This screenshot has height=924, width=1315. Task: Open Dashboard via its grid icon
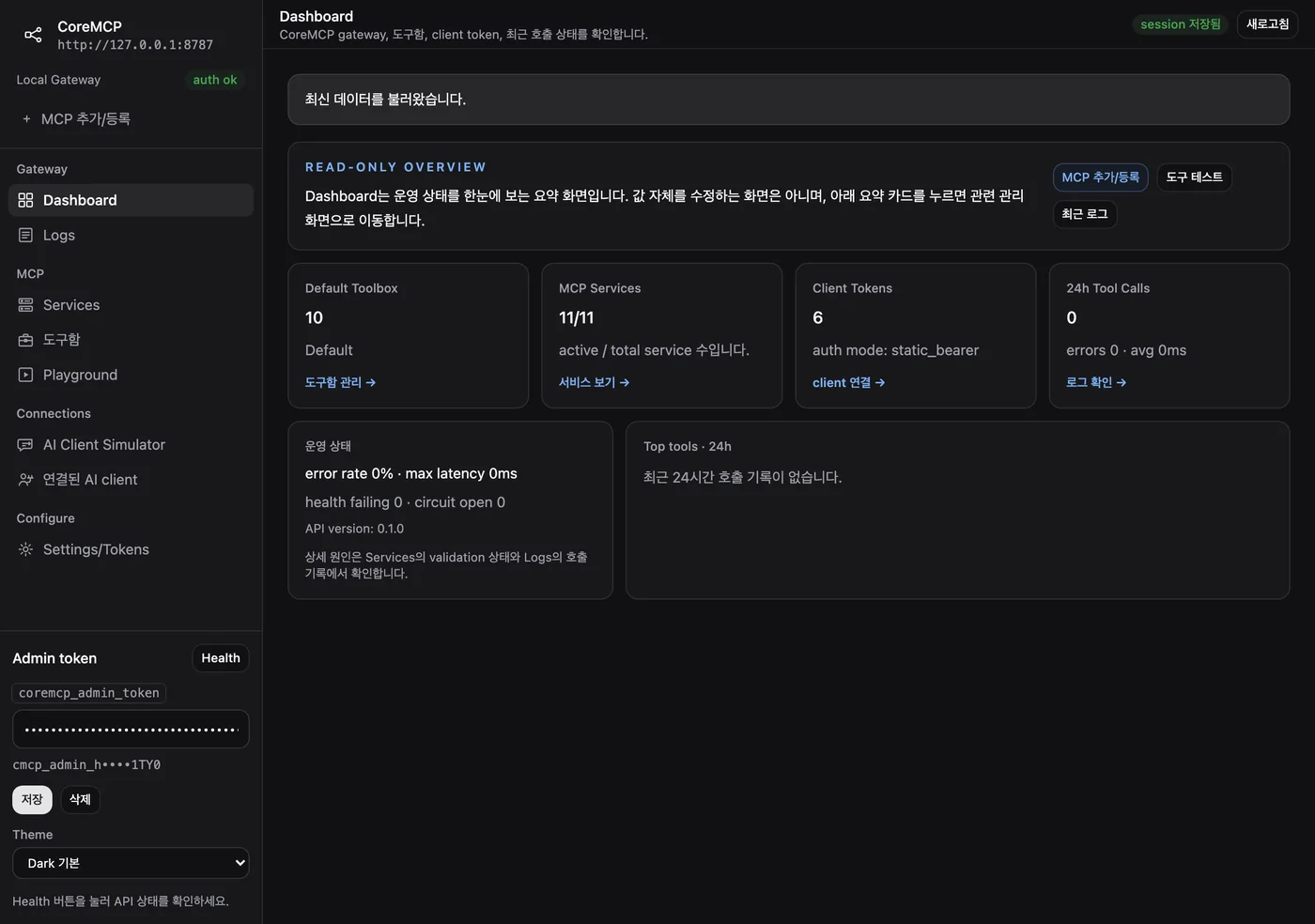pyautogui.click(x=25, y=200)
